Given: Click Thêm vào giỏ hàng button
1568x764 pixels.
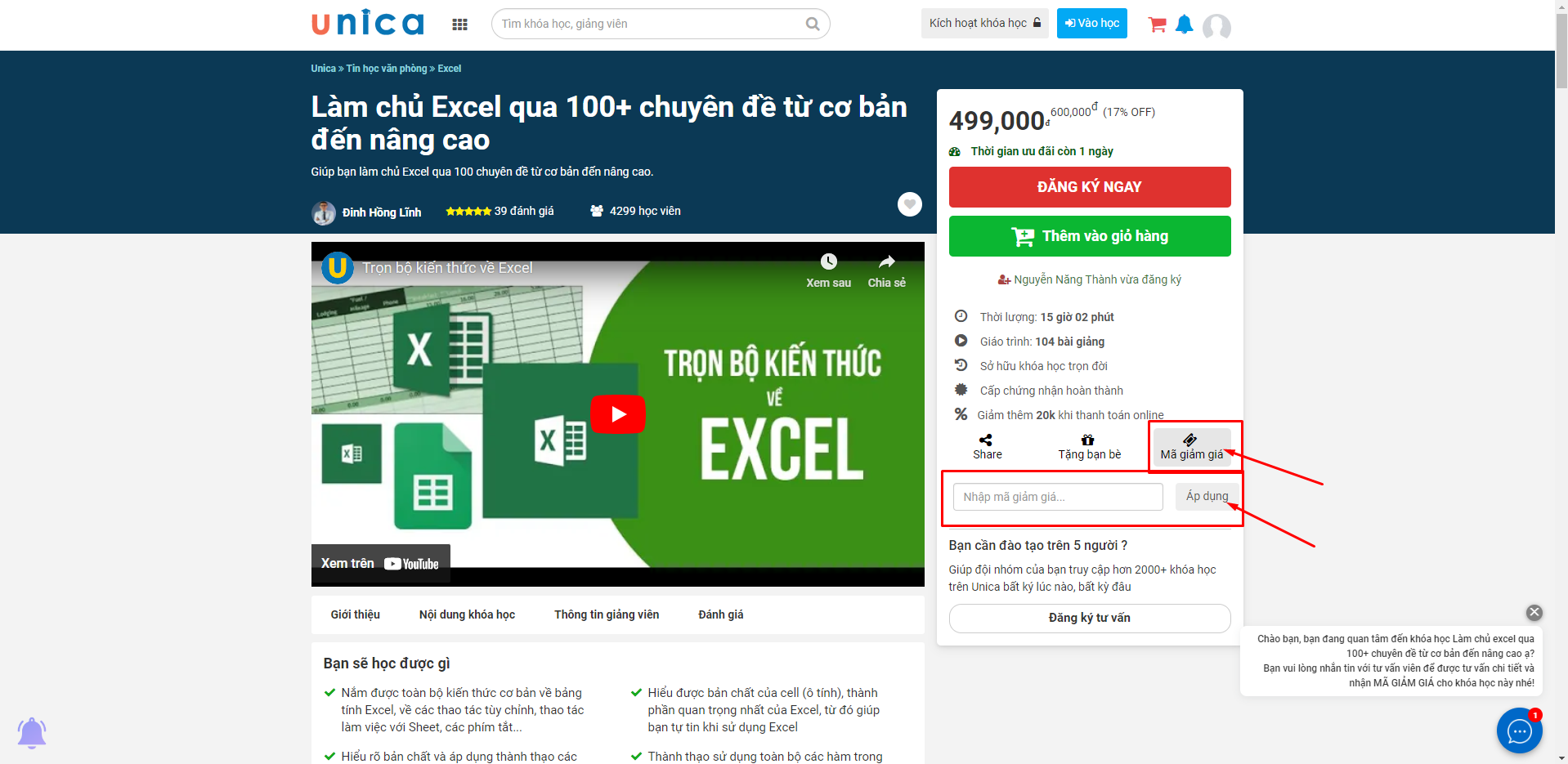Looking at the screenshot, I should point(1090,236).
